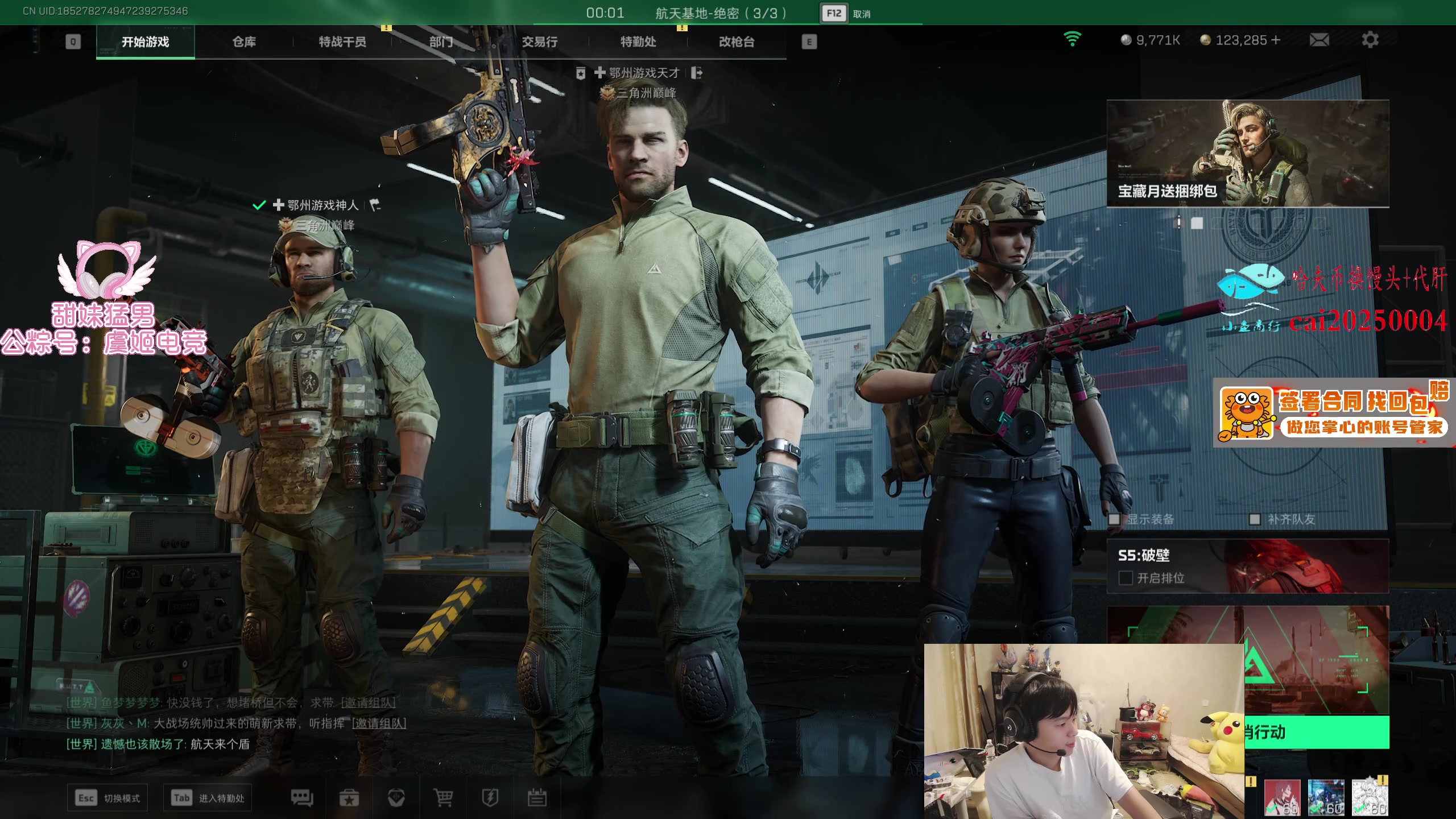The height and width of the screenshot is (819, 1456).
Task: Toggle the 显示装备 checkbox
Action: [x=1114, y=519]
